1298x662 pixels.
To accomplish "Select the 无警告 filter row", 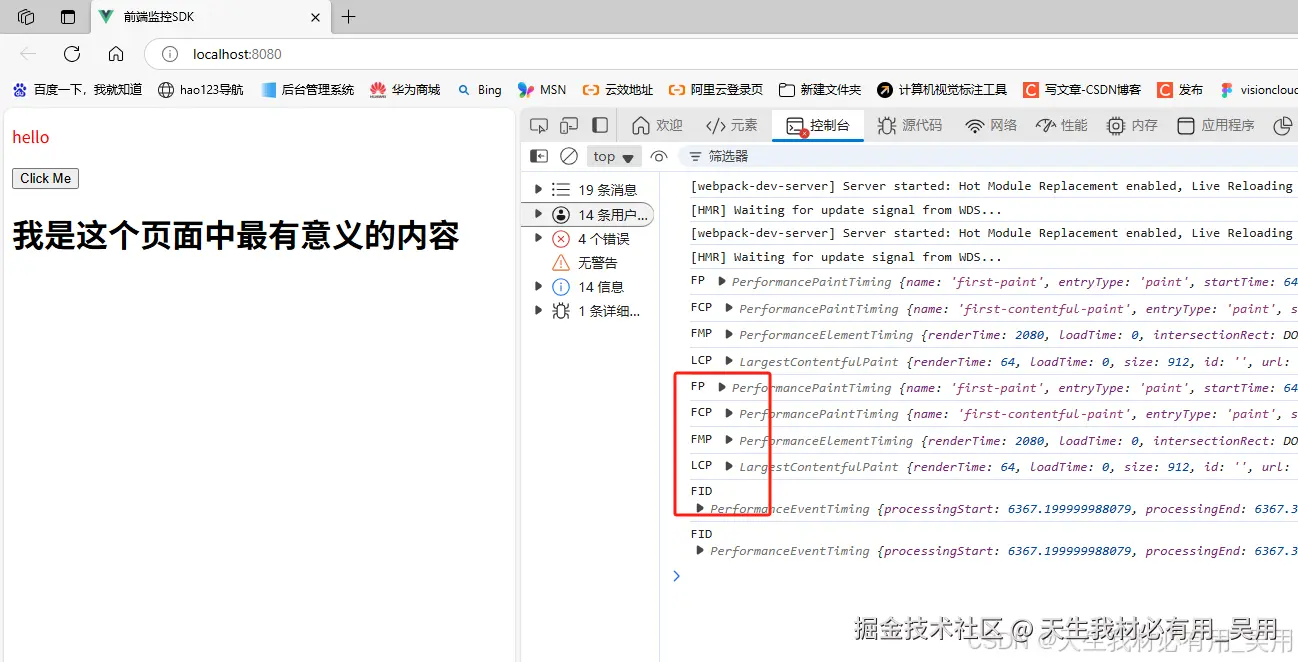I will [588, 262].
